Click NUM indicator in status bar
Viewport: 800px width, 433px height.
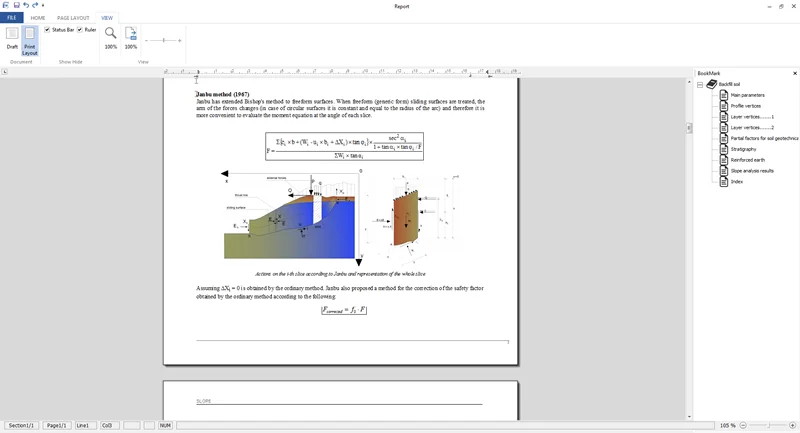tap(165, 425)
